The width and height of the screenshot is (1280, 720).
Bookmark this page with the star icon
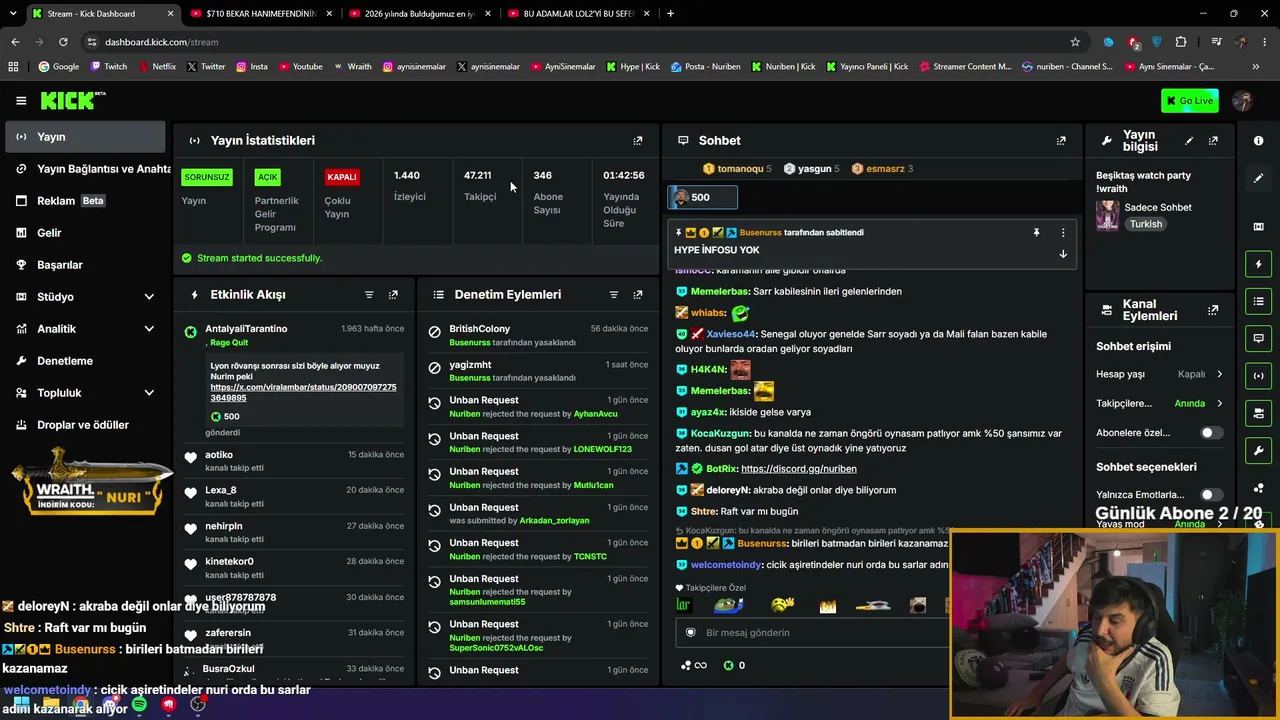[1075, 42]
